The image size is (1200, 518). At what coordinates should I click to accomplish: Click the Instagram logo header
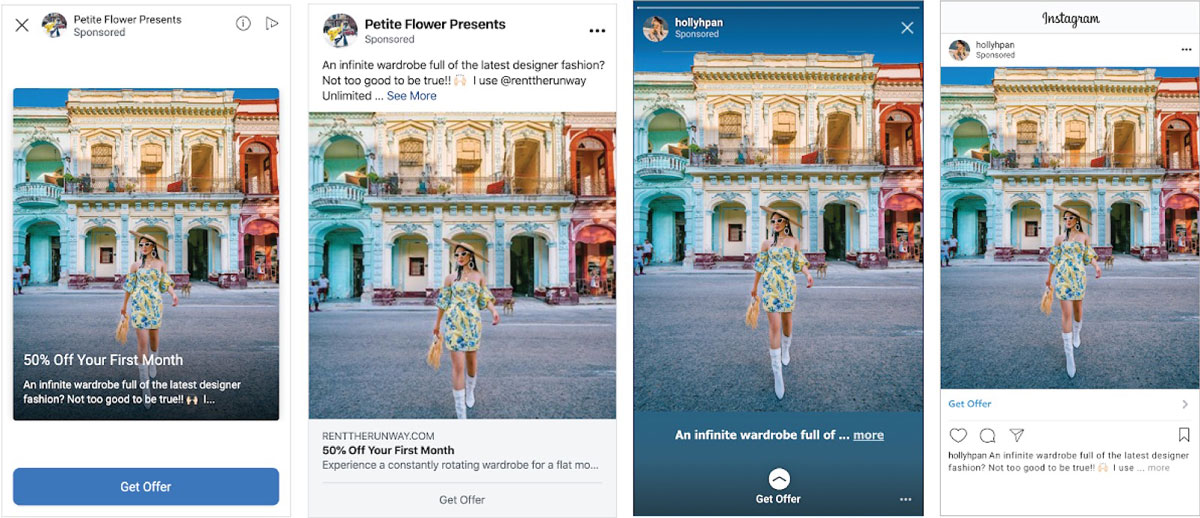click(1070, 18)
